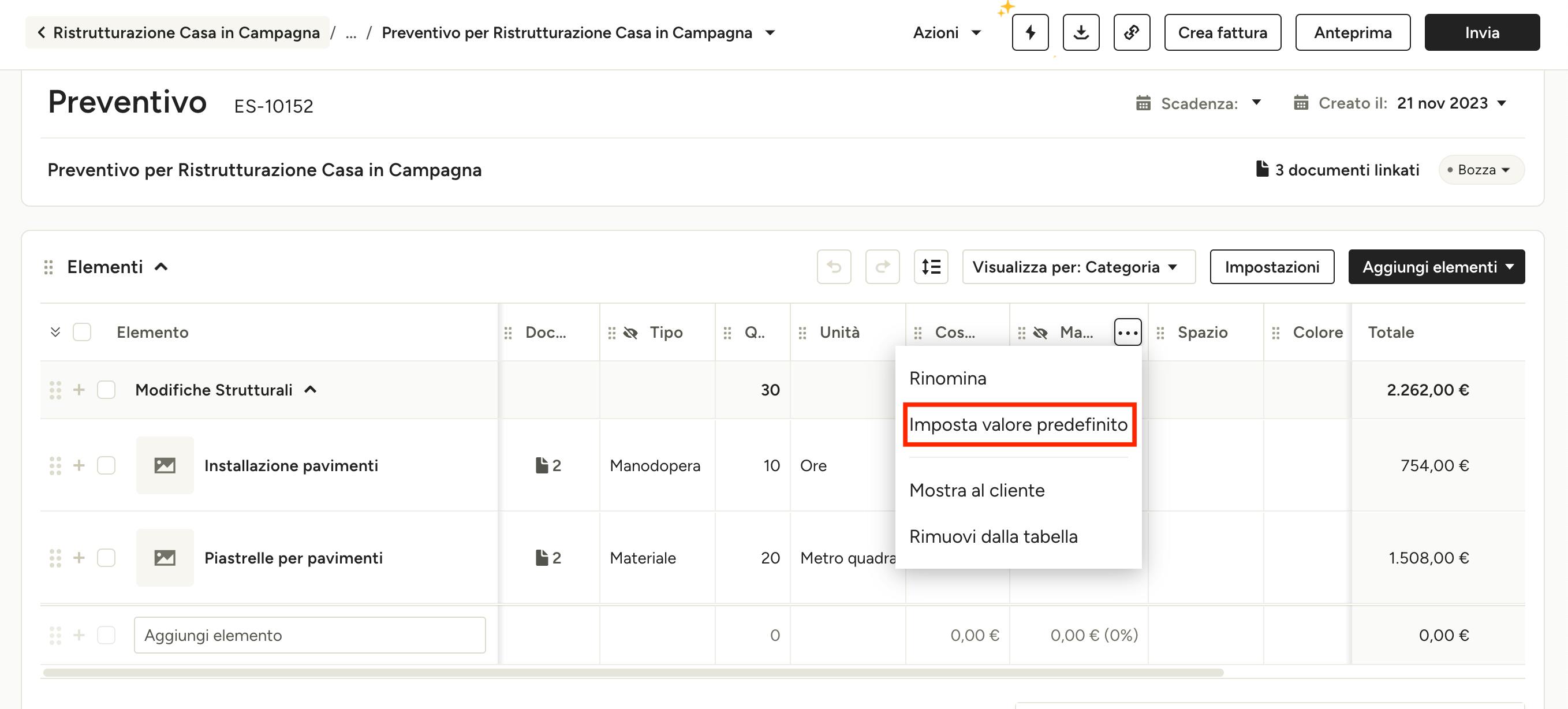
Task: Click the Aggiungi elemento input field
Action: pyautogui.click(x=309, y=635)
